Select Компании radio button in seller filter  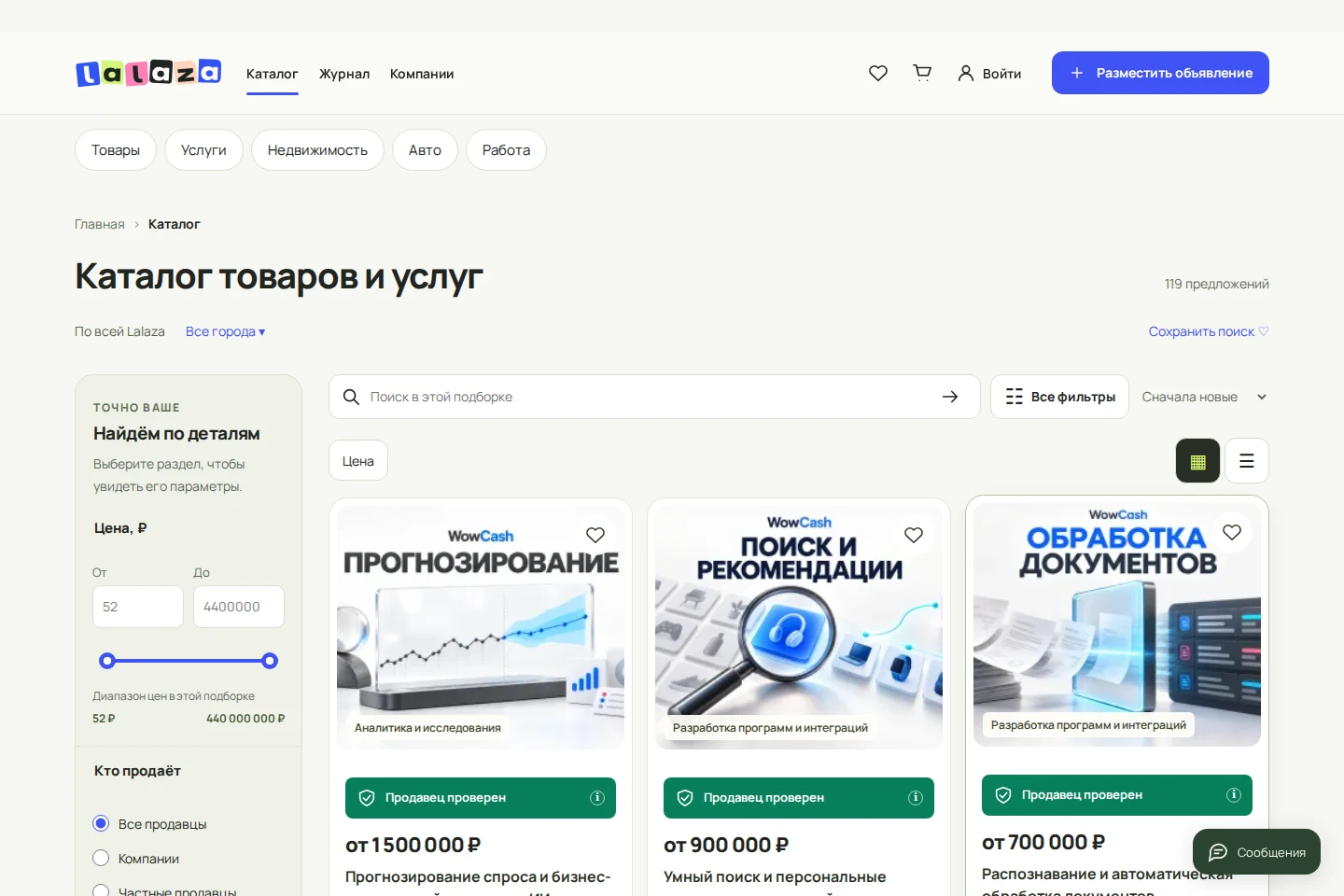(101, 858)
